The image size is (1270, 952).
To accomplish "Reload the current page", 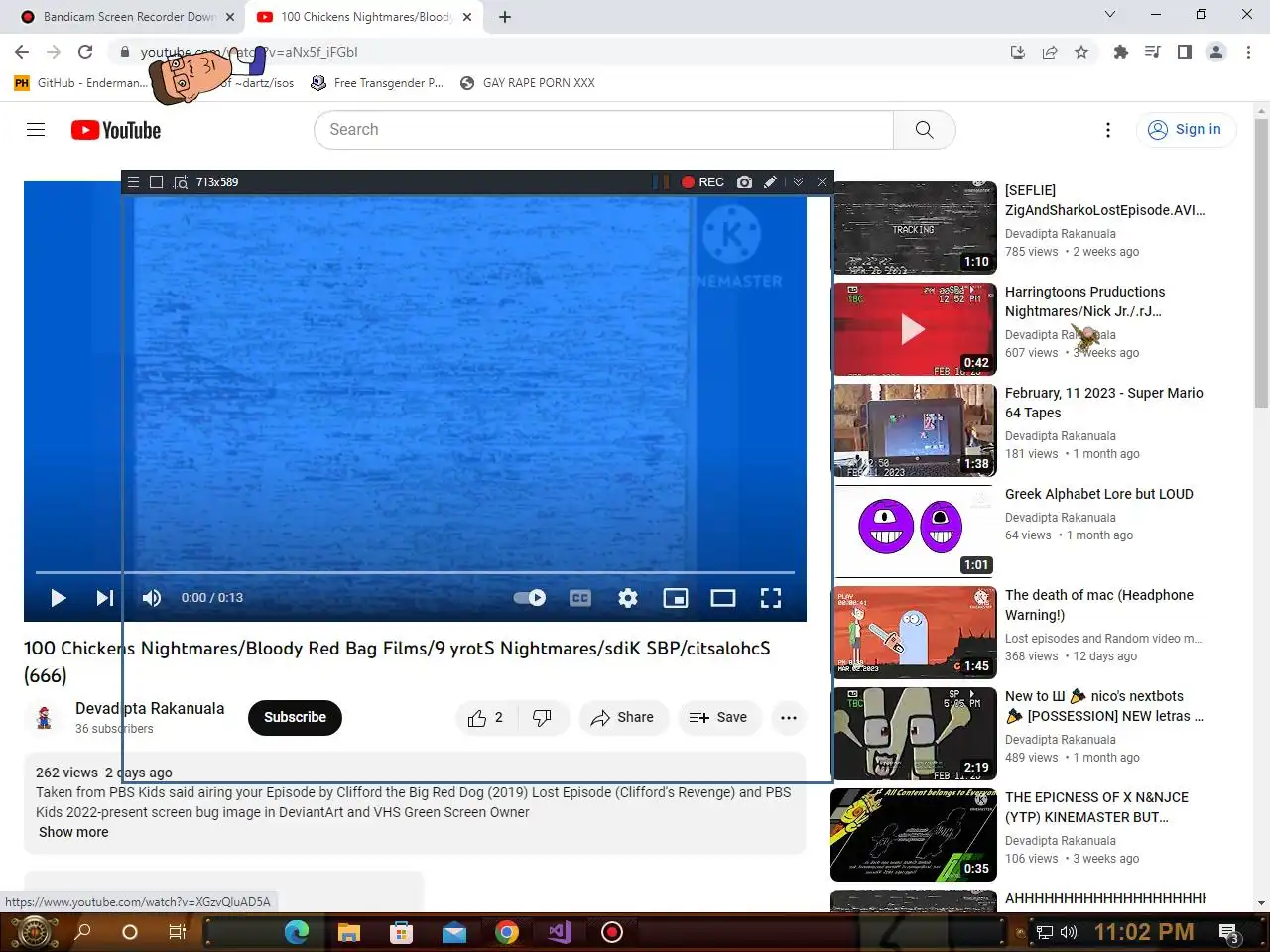I will tap(85, 52).
